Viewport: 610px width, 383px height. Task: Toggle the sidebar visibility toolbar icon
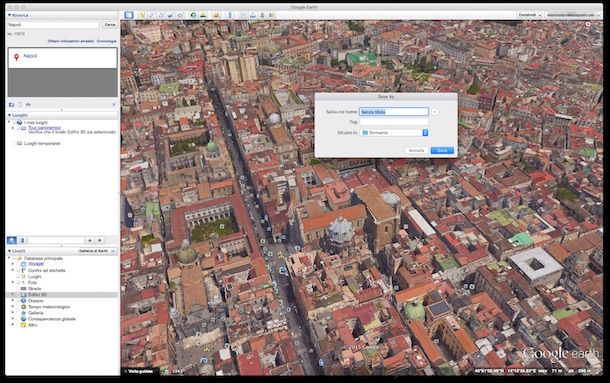[129, 15]
